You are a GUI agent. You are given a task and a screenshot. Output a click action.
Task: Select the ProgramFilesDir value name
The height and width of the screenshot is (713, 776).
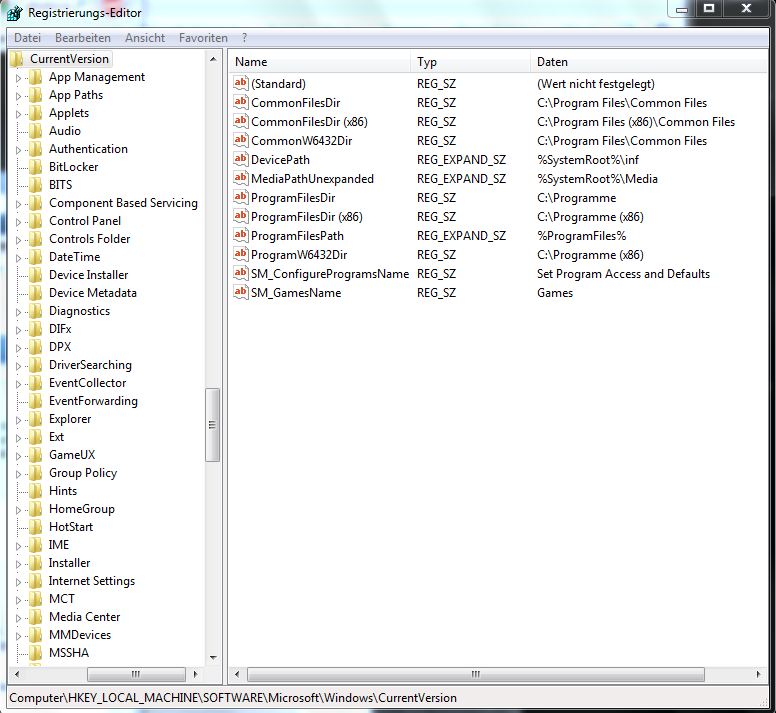(293, 198)
